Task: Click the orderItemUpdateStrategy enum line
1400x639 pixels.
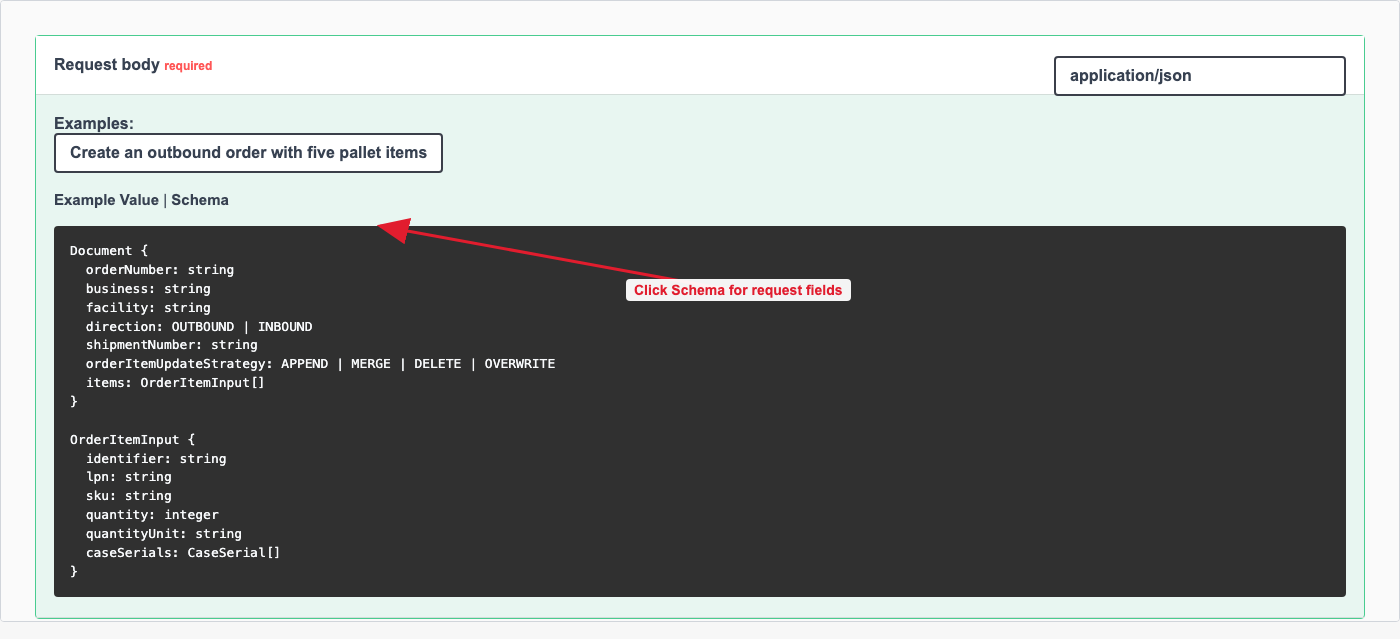Action: pos(320,364)
